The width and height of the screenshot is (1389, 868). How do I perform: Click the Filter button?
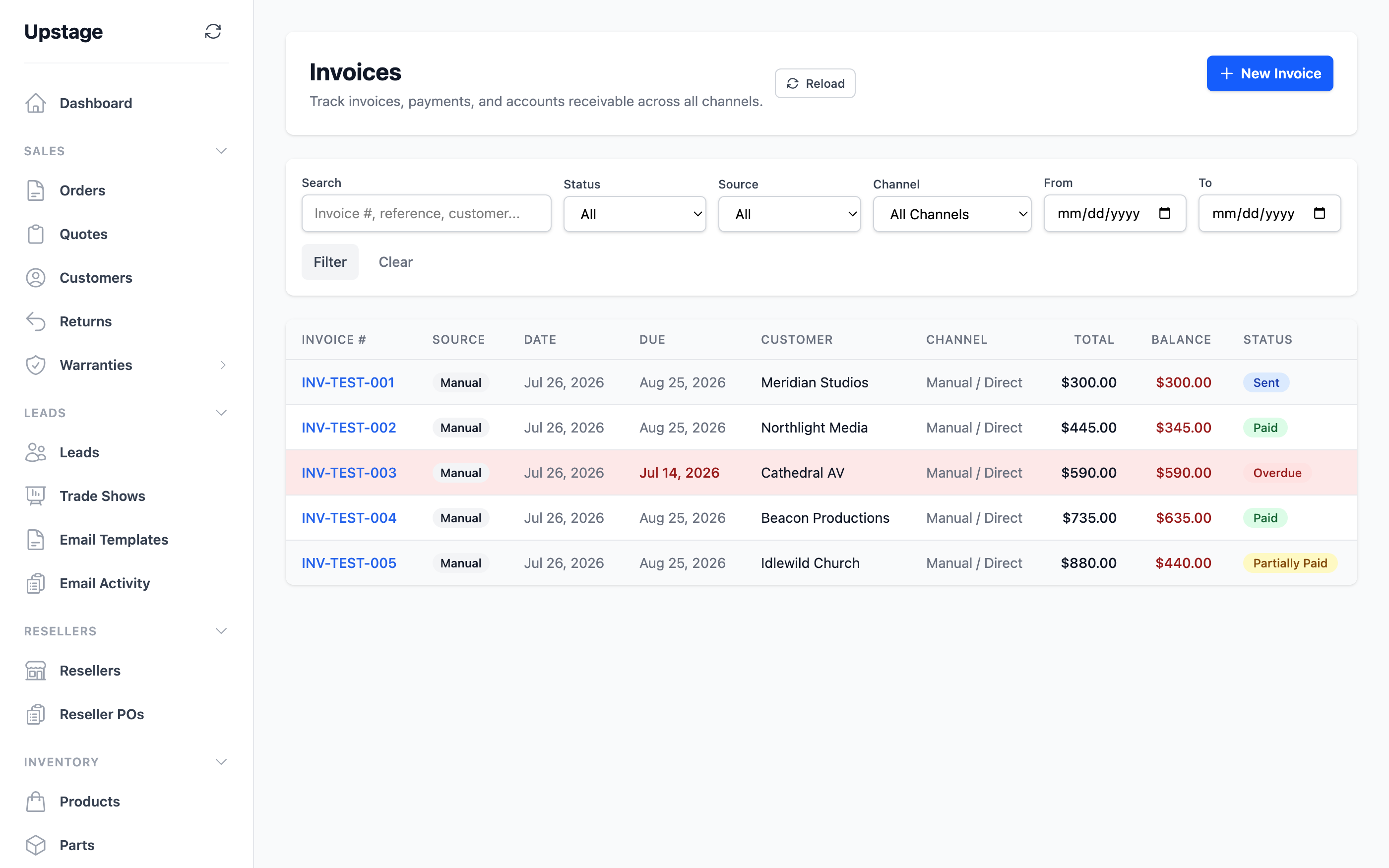click(330, 262)
